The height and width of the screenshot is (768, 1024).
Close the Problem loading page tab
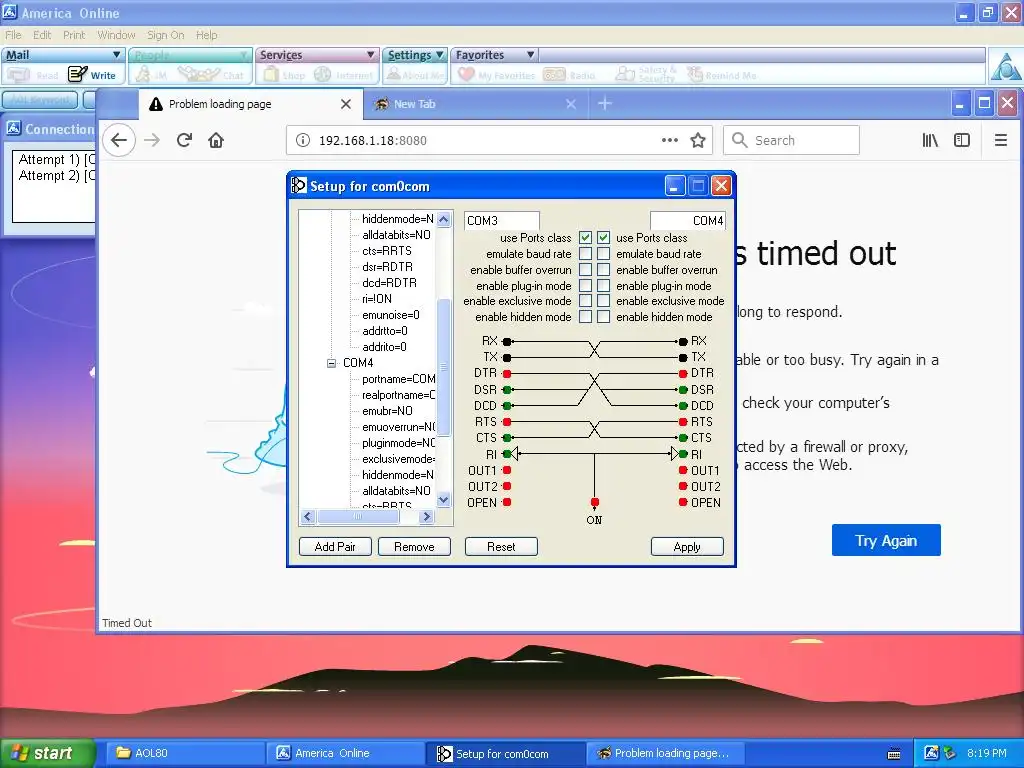(x=346, y=104)
